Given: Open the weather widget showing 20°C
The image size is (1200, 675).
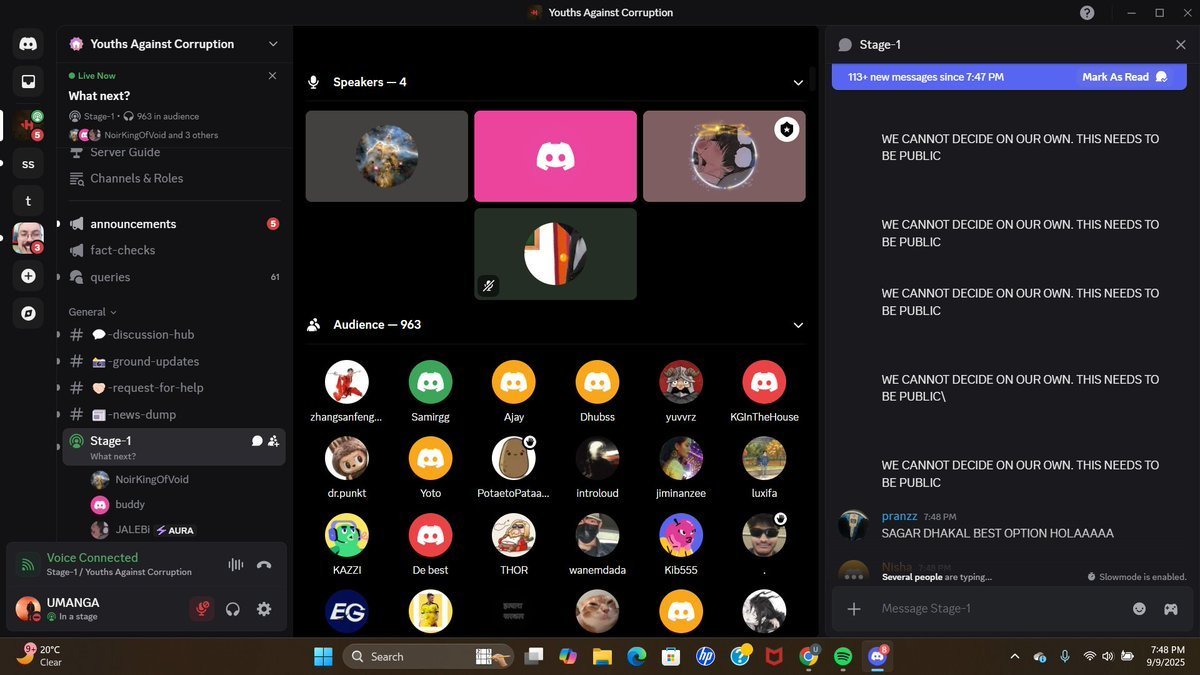Looking at the screenshot, I should point(41,656).
